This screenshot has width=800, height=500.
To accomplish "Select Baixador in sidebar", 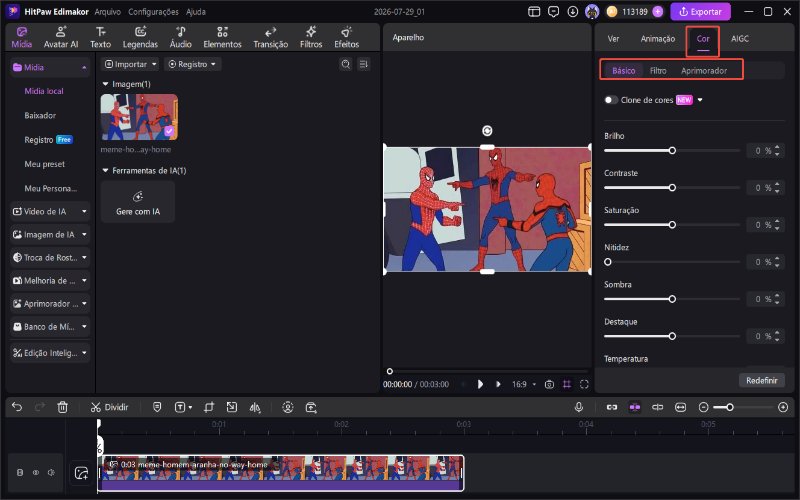I will [x=40, y=115].
